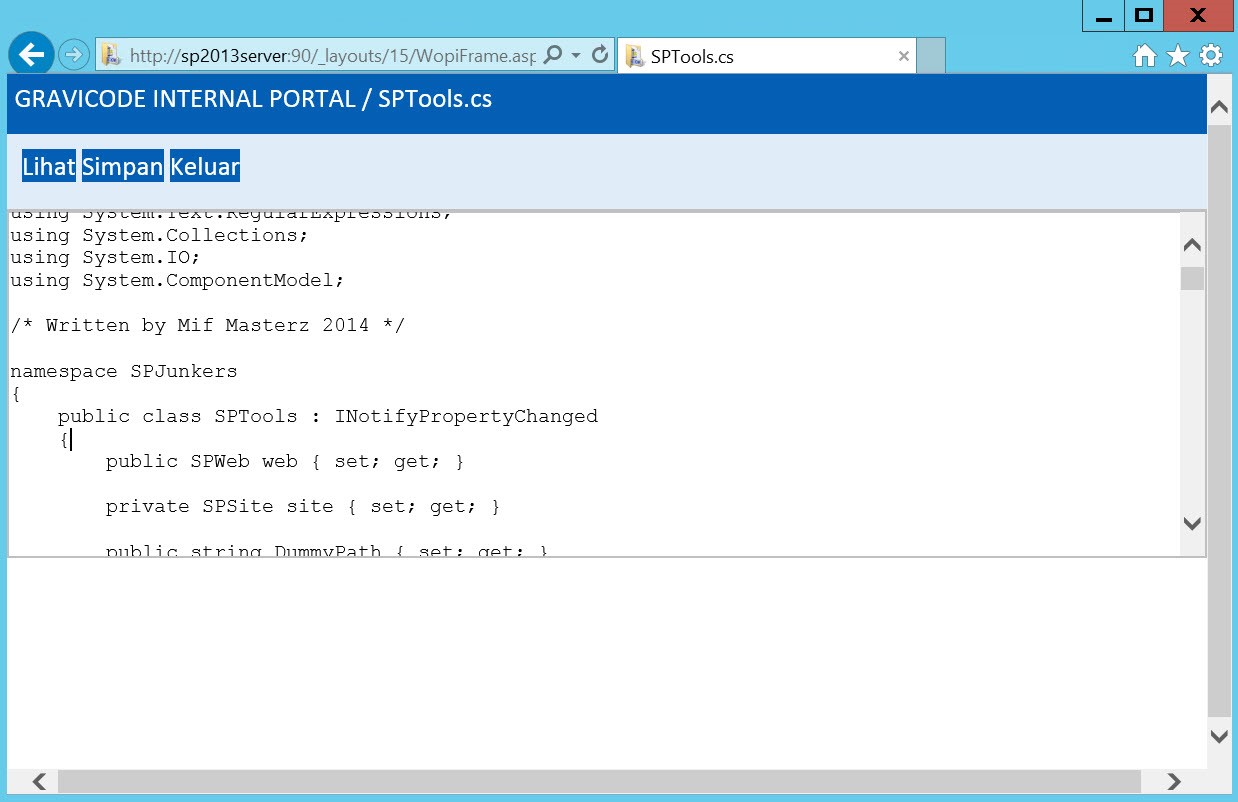Open a new blank tab
The image size is (1238, 802).
(x=930, y=57)
